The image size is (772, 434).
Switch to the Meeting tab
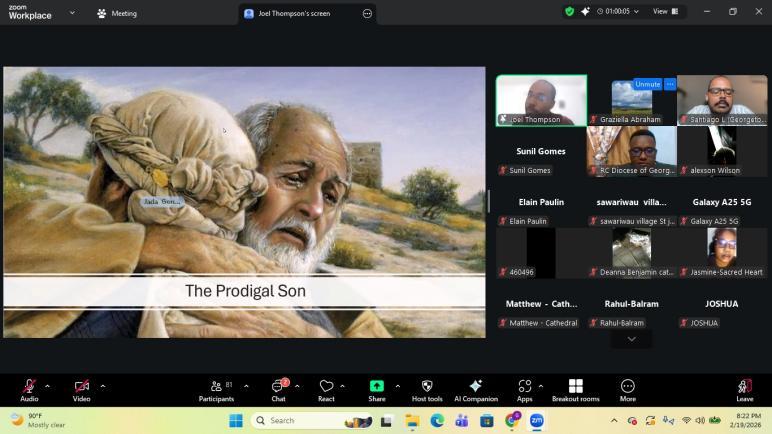click(117, 13)
